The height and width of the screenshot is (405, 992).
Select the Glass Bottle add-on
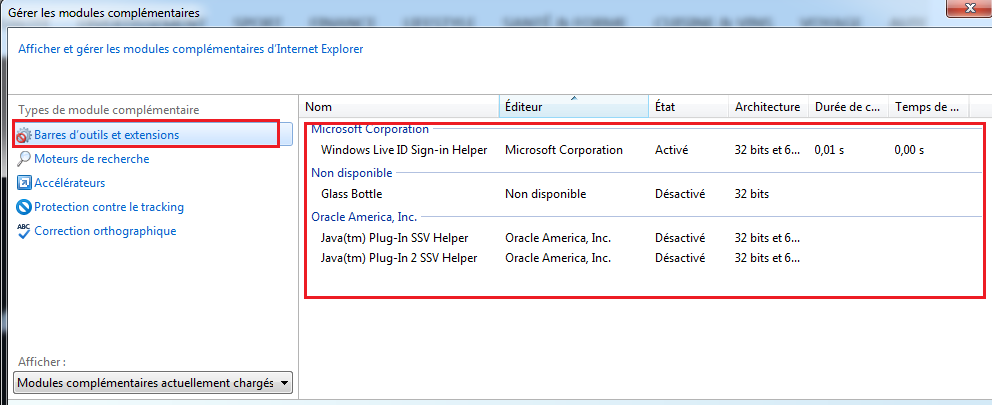tap(644, 194)
